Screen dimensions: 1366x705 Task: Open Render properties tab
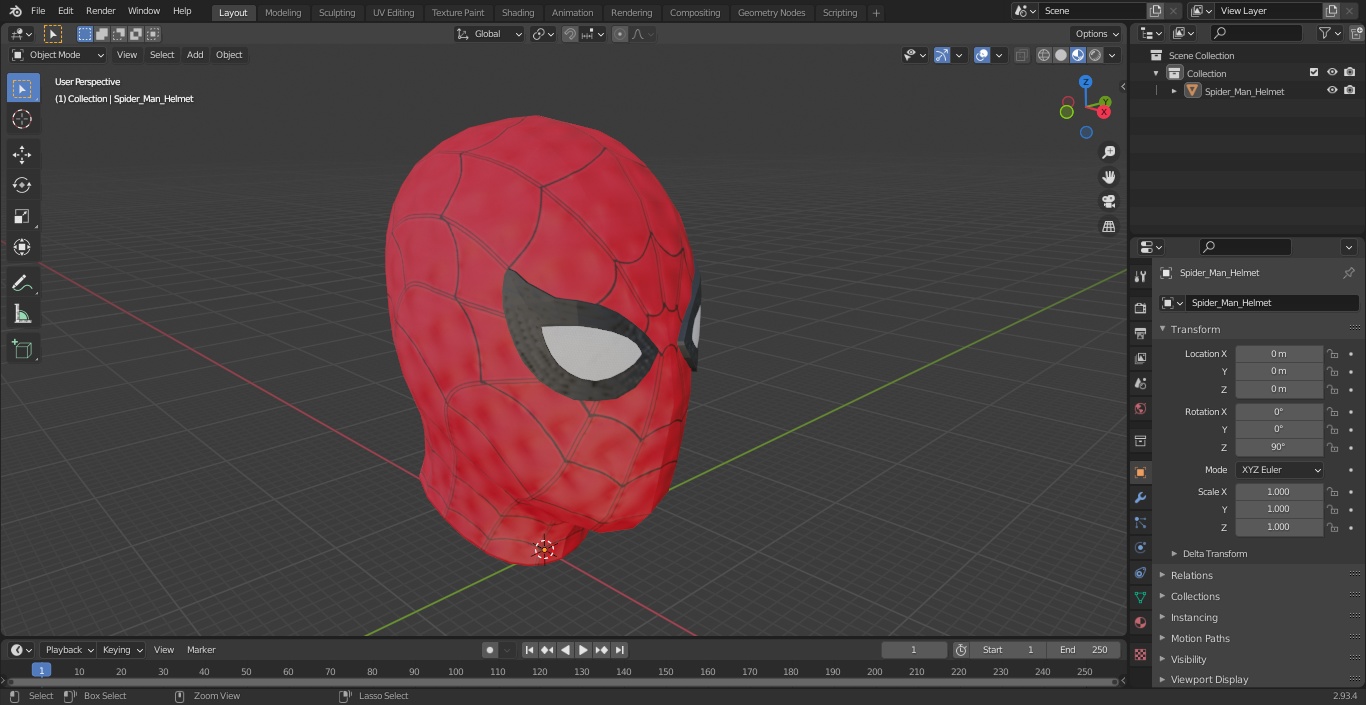[x=1140, y=308]
